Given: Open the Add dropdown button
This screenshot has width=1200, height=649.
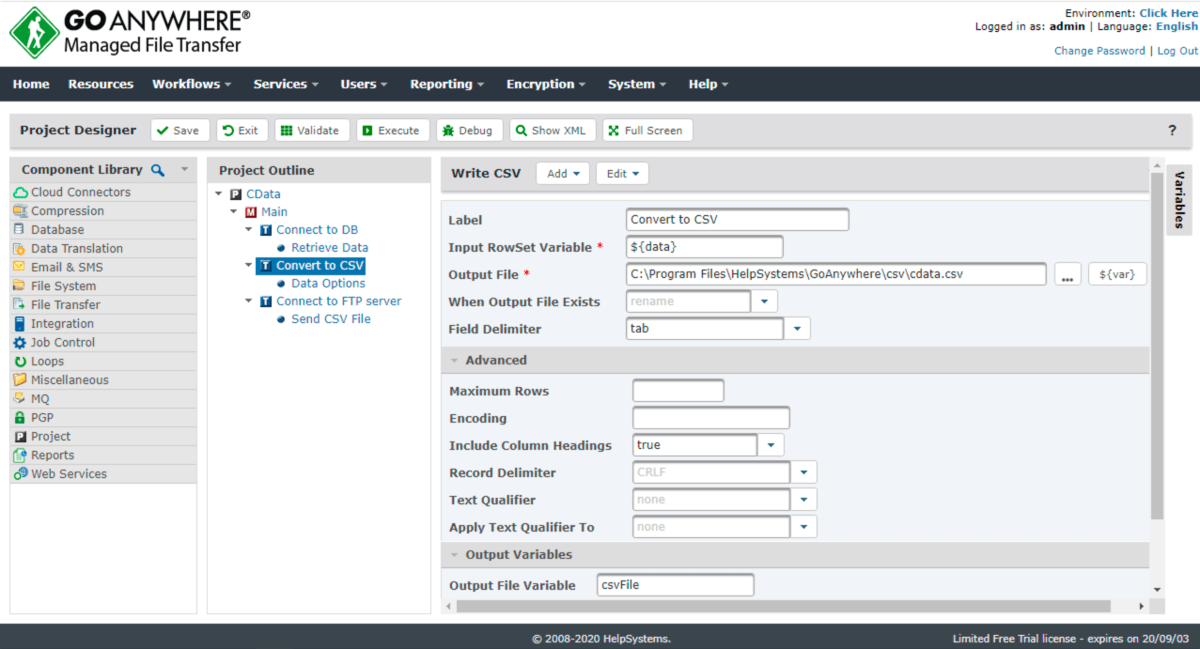Looking at the screenshot, I should tap(563, 174).
